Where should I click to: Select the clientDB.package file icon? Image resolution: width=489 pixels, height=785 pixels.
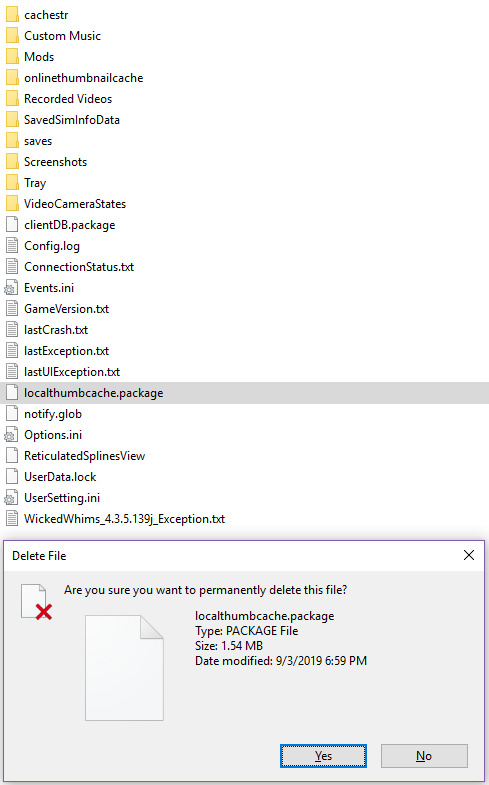click(x=12, y=225)
